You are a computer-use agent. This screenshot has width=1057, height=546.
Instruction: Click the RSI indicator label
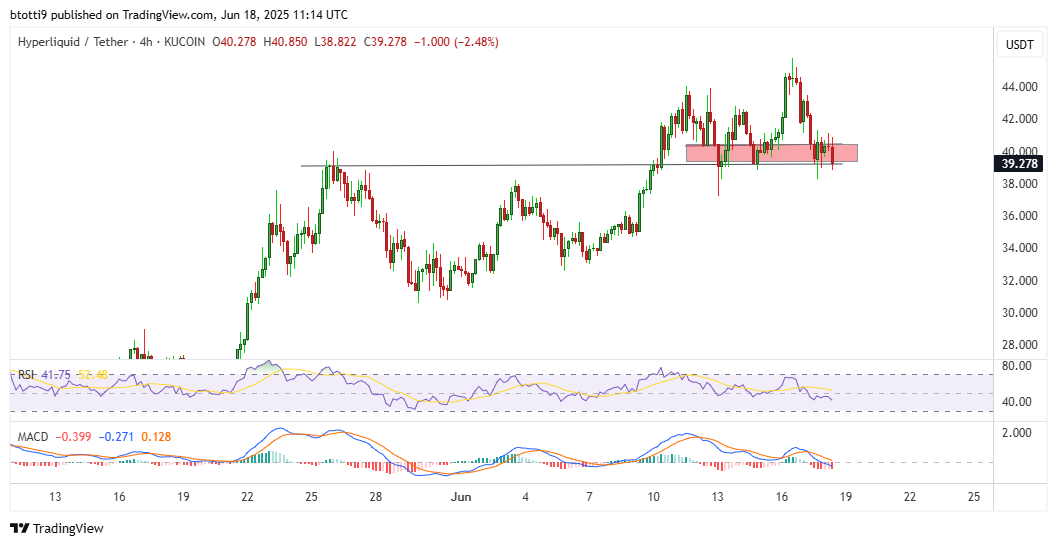[x=25, y=375]
